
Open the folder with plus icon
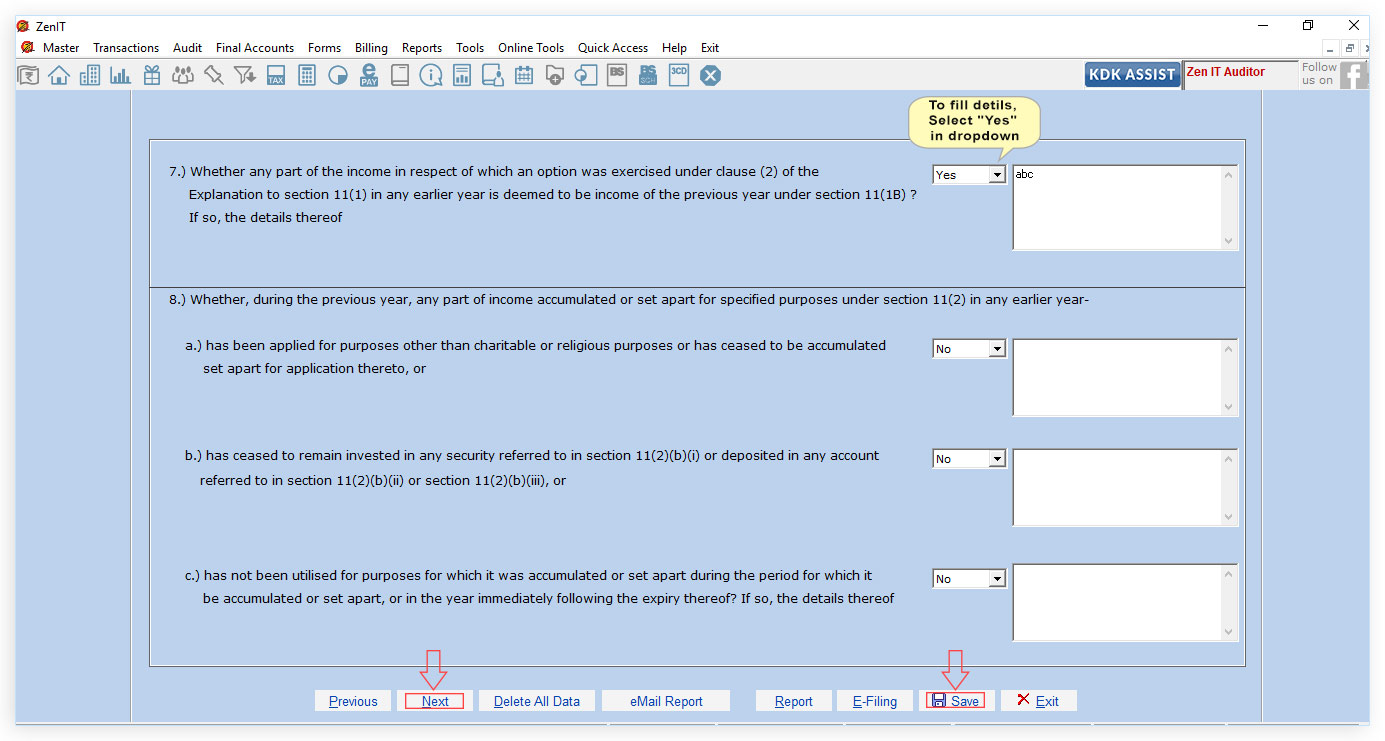(x=555, y=75)
